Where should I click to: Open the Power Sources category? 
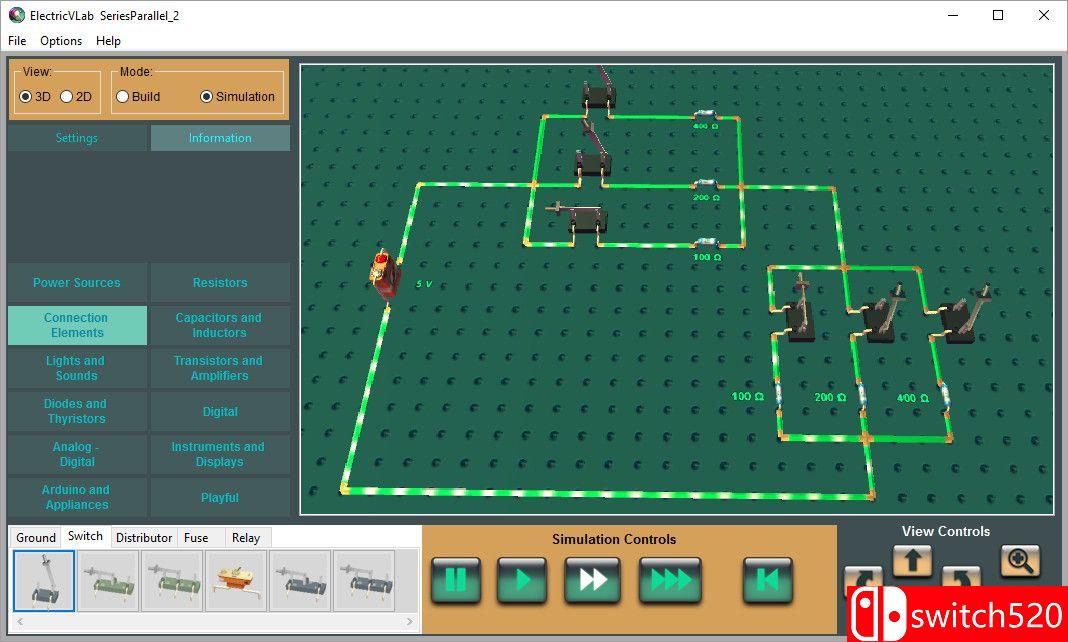point(77,283)
